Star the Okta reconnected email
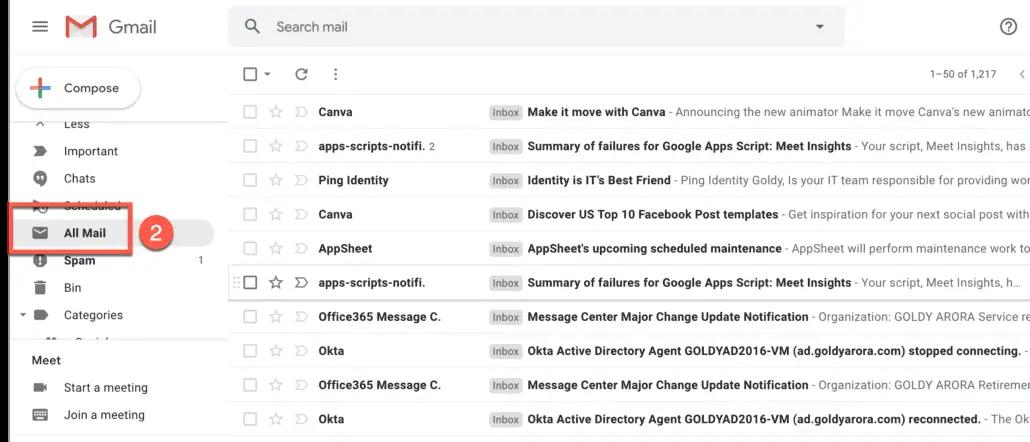 point(276,419)
